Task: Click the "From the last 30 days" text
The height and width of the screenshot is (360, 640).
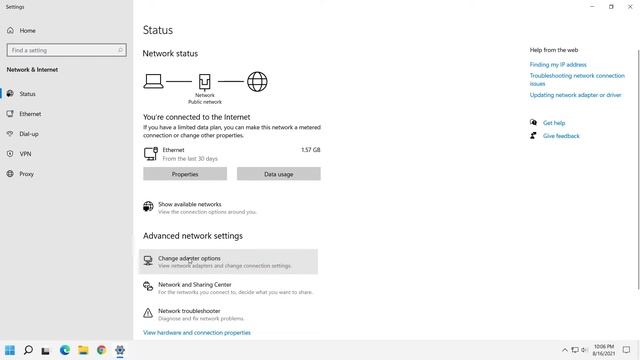Action: point(190,158)
